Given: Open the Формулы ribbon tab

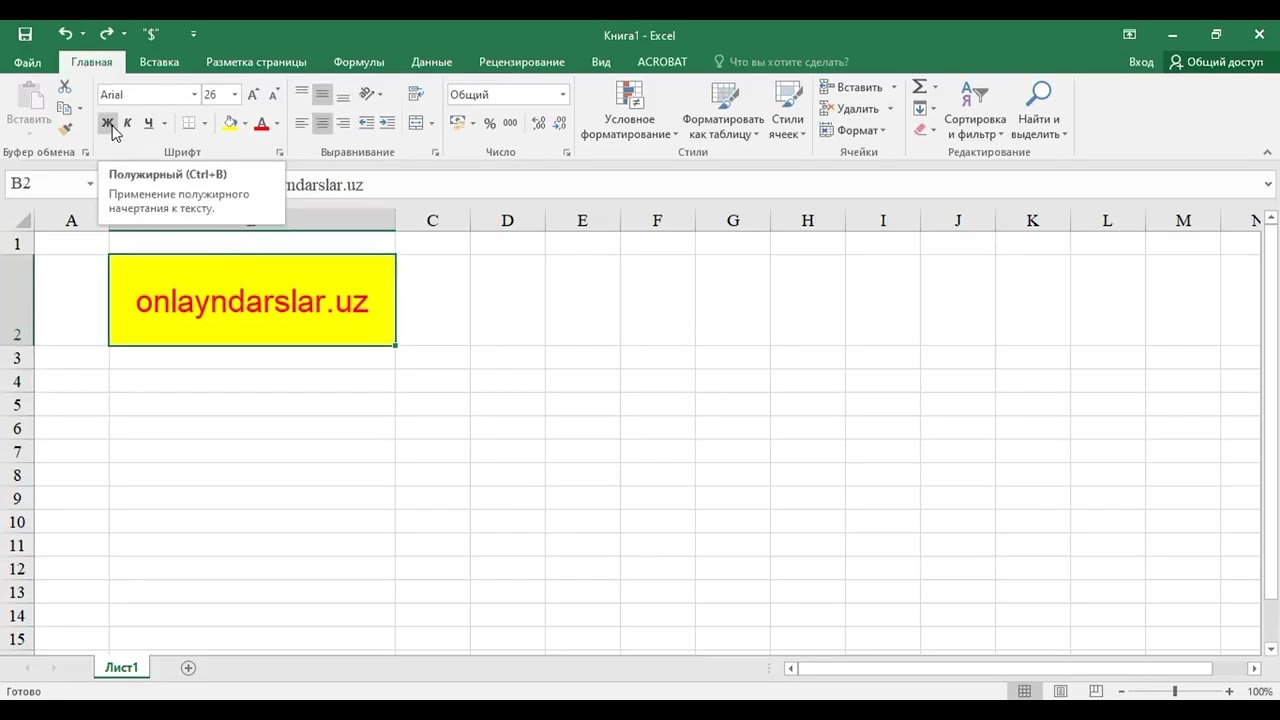Looking at the screenshot, I should click(359, 62).
